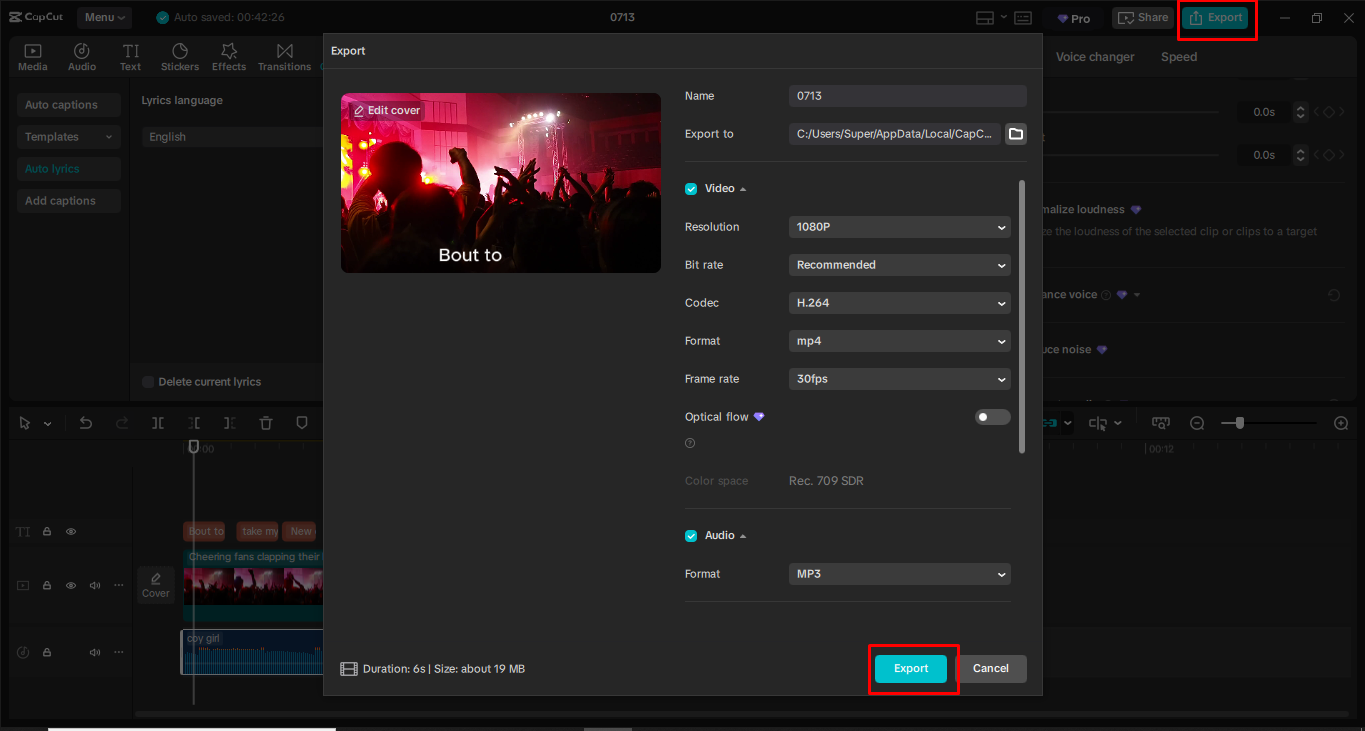The image size is (1365, 731).
Task: Expand the Frame rate dropdown
Action: click(898, 379)
